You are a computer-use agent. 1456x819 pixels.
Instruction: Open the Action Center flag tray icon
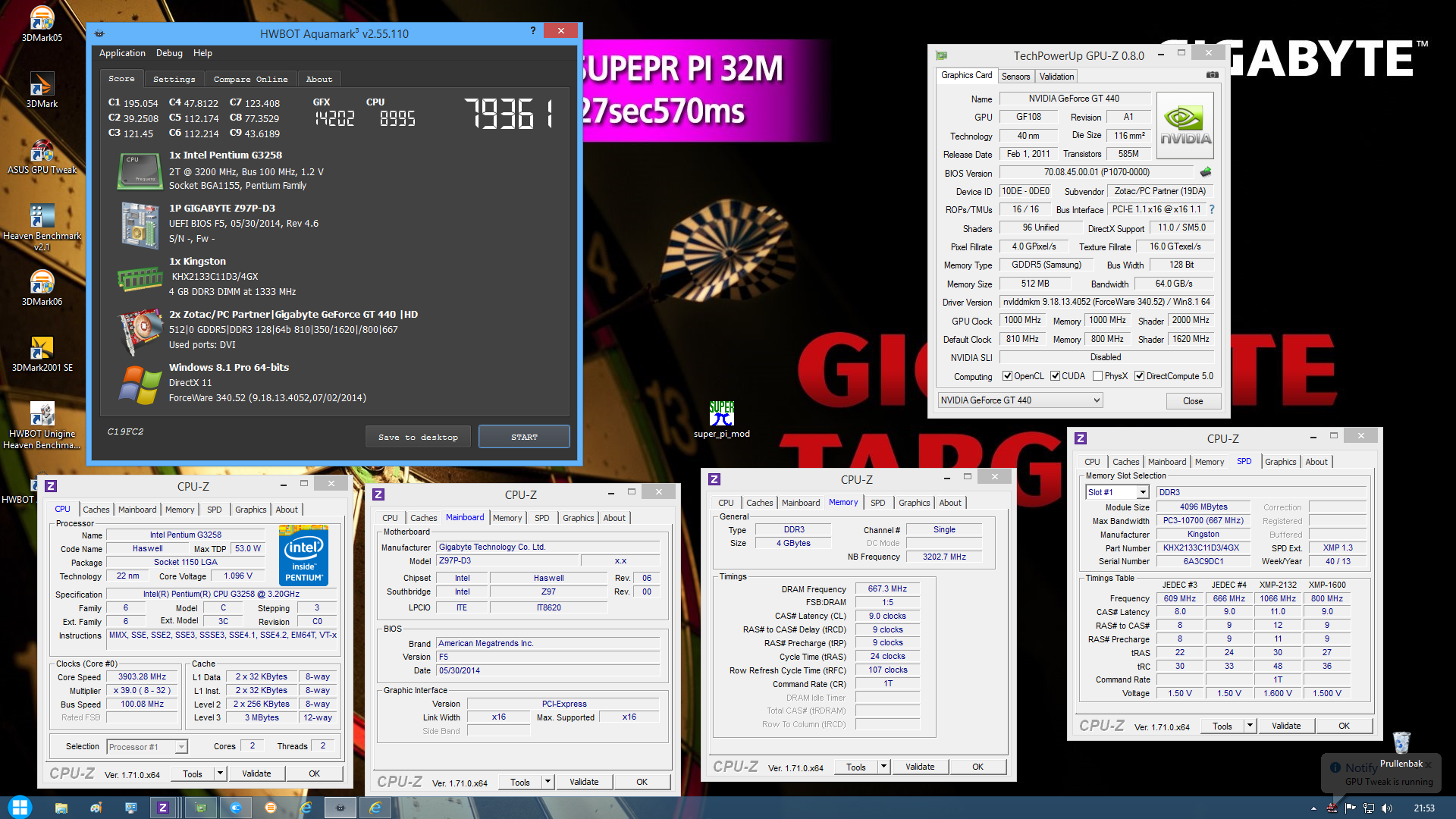[x=1351, y=808]
